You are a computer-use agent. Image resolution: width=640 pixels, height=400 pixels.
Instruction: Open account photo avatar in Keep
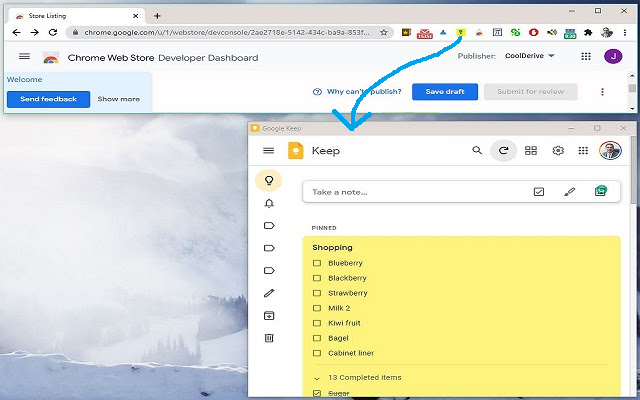click(610, 151)
